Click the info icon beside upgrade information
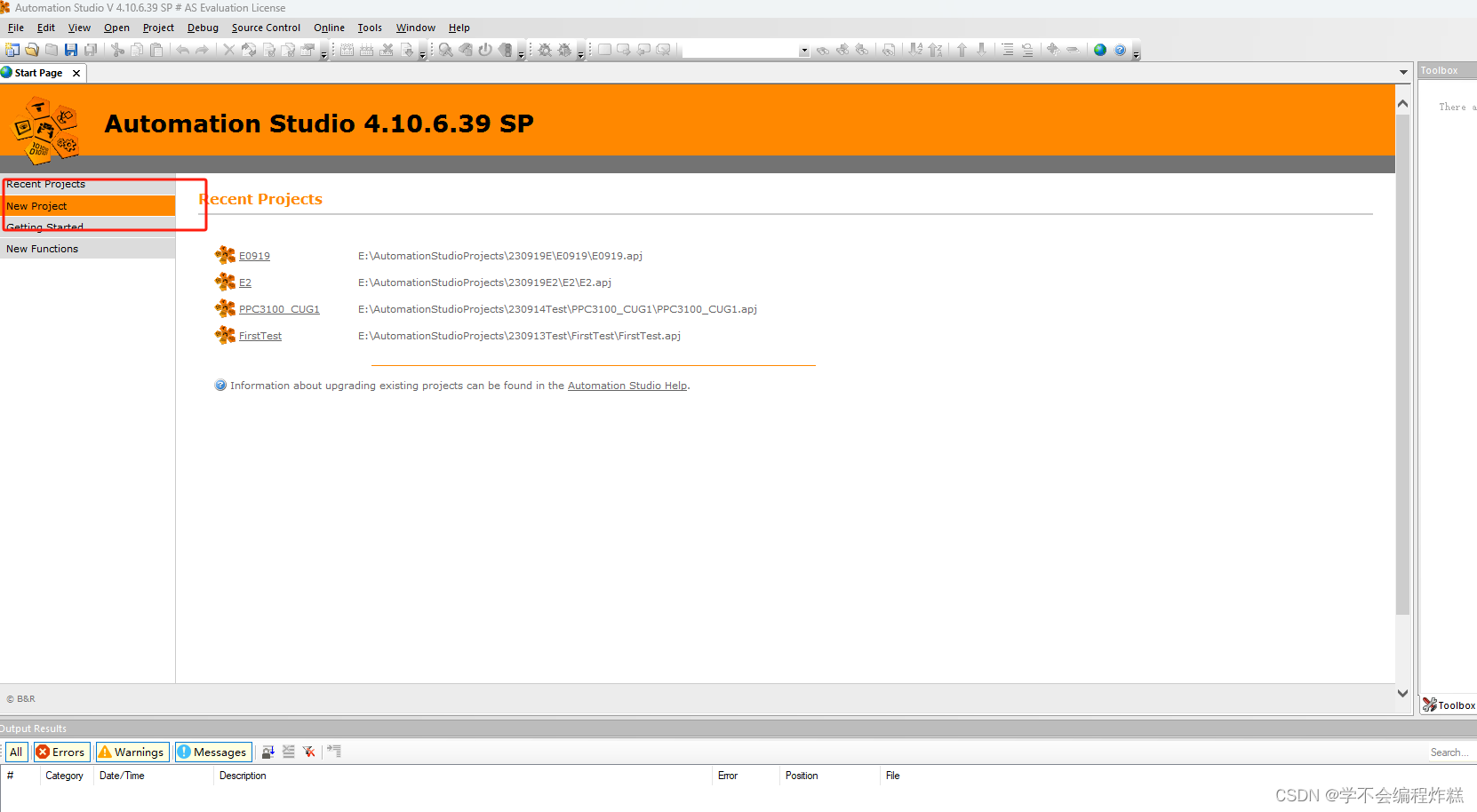 tap(220, 385)
